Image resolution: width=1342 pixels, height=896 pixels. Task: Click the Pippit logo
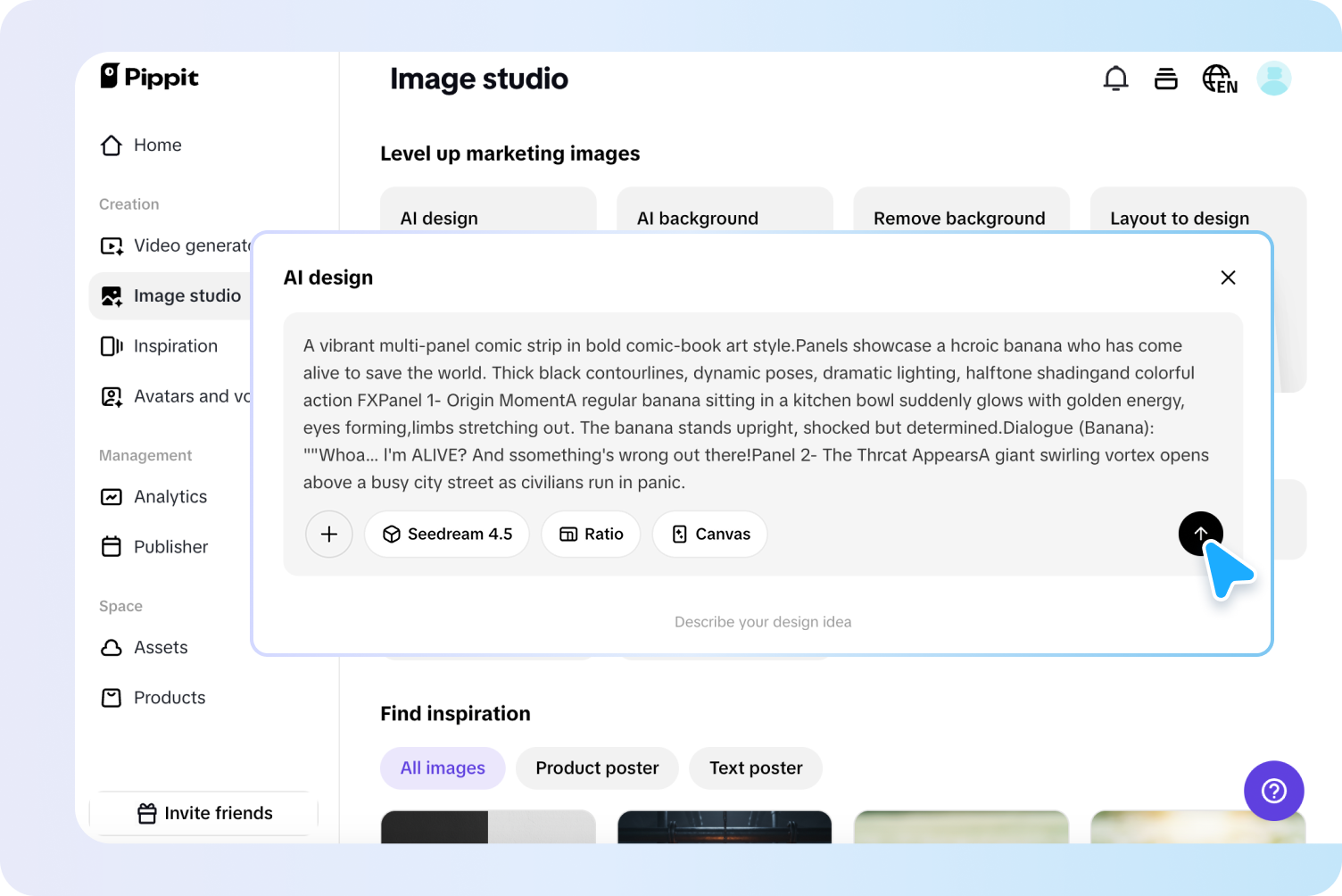[x=150, y=77]
